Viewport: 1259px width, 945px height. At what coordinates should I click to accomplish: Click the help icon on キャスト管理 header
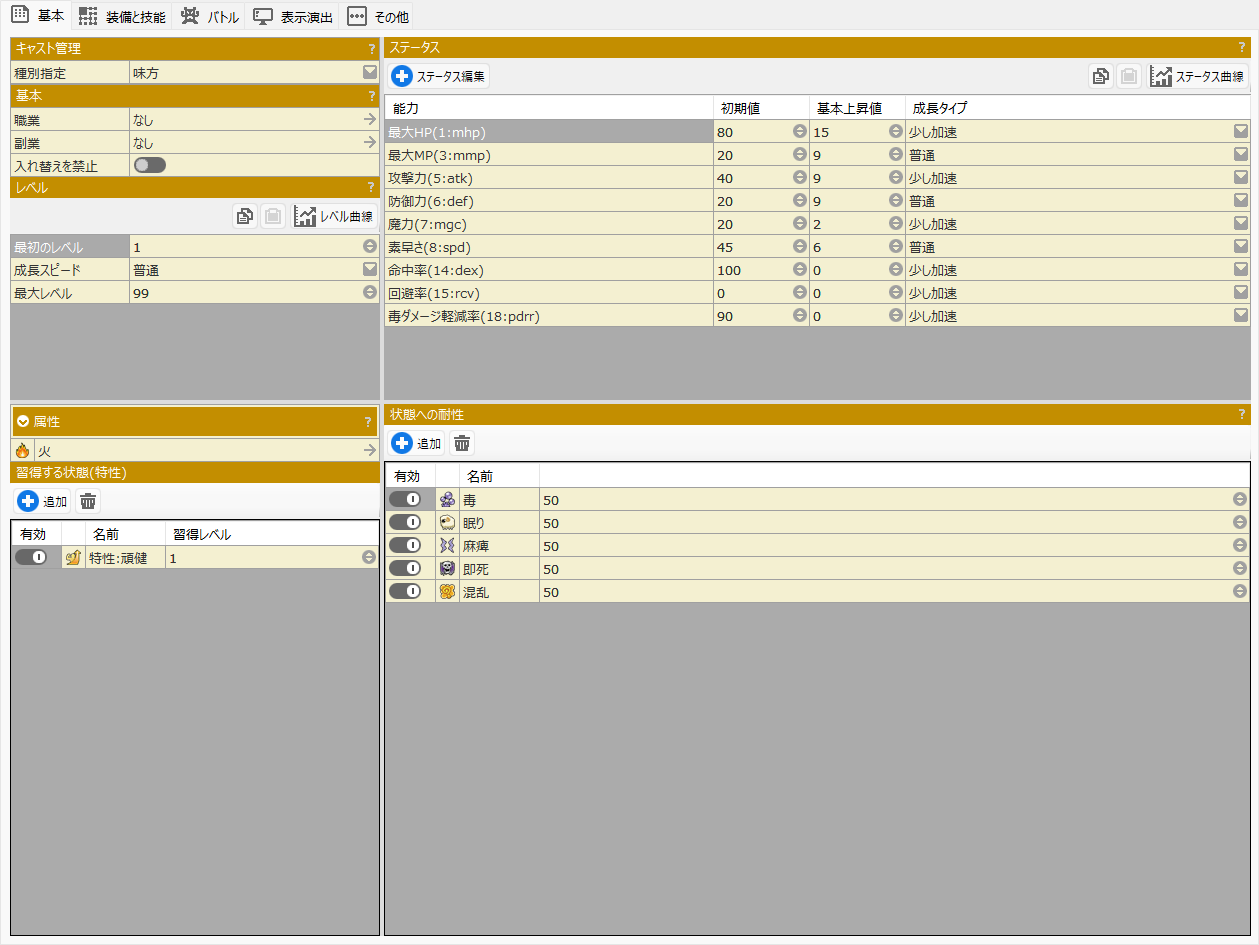[371, 48]
